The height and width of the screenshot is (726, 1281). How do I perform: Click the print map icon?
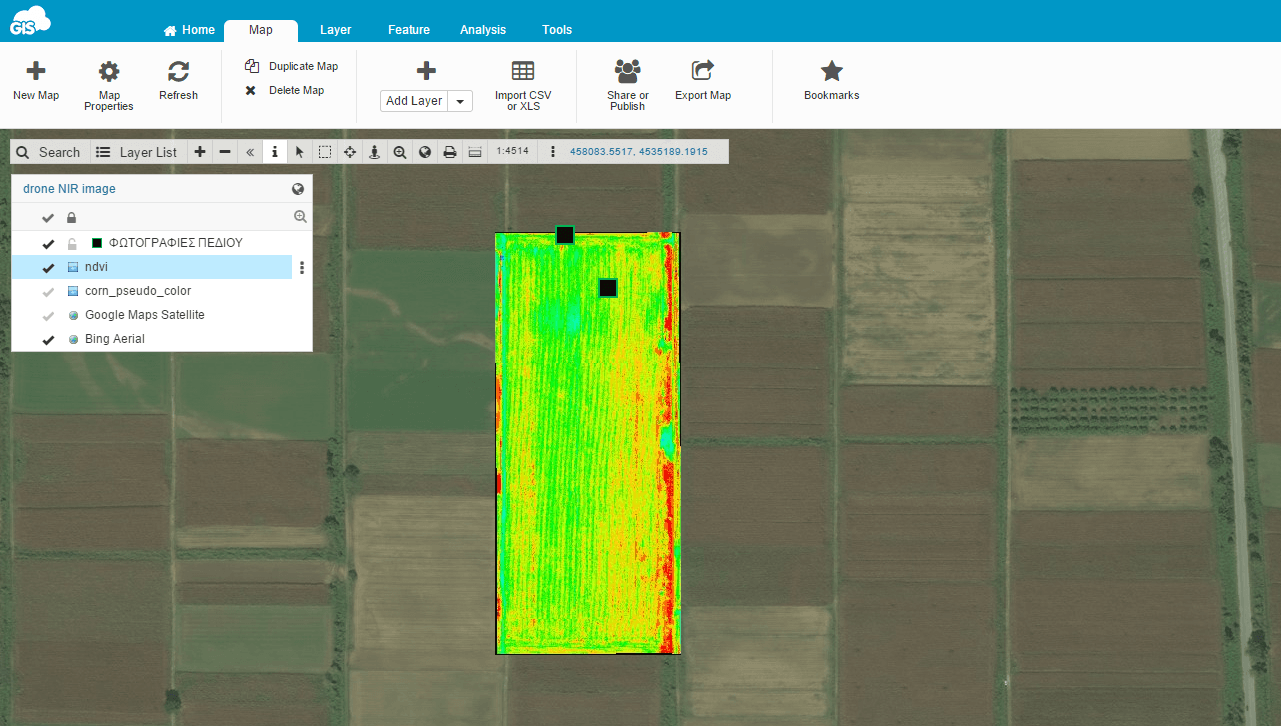tap(450, 152)
